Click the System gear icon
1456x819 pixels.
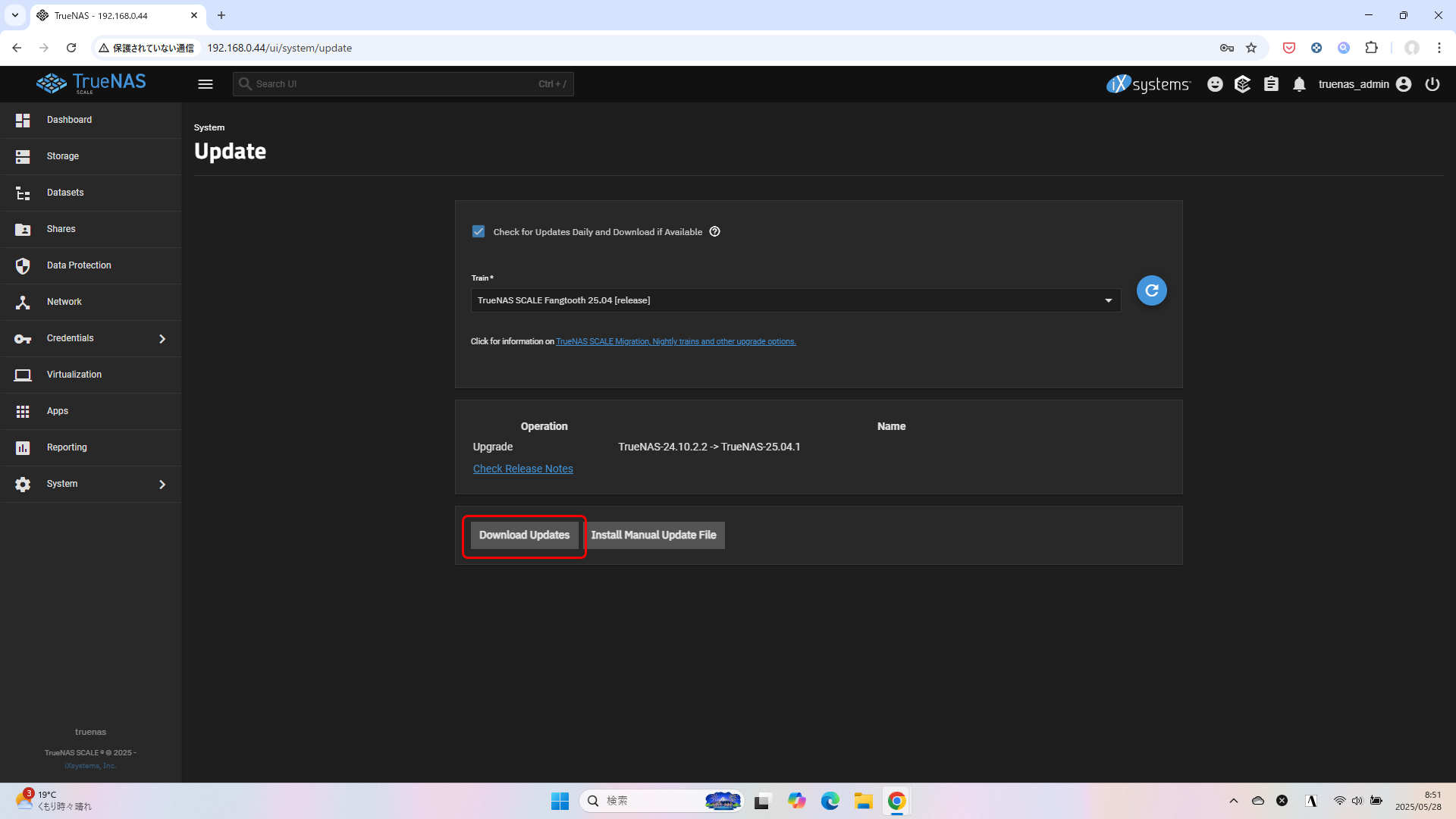(23, 484)
